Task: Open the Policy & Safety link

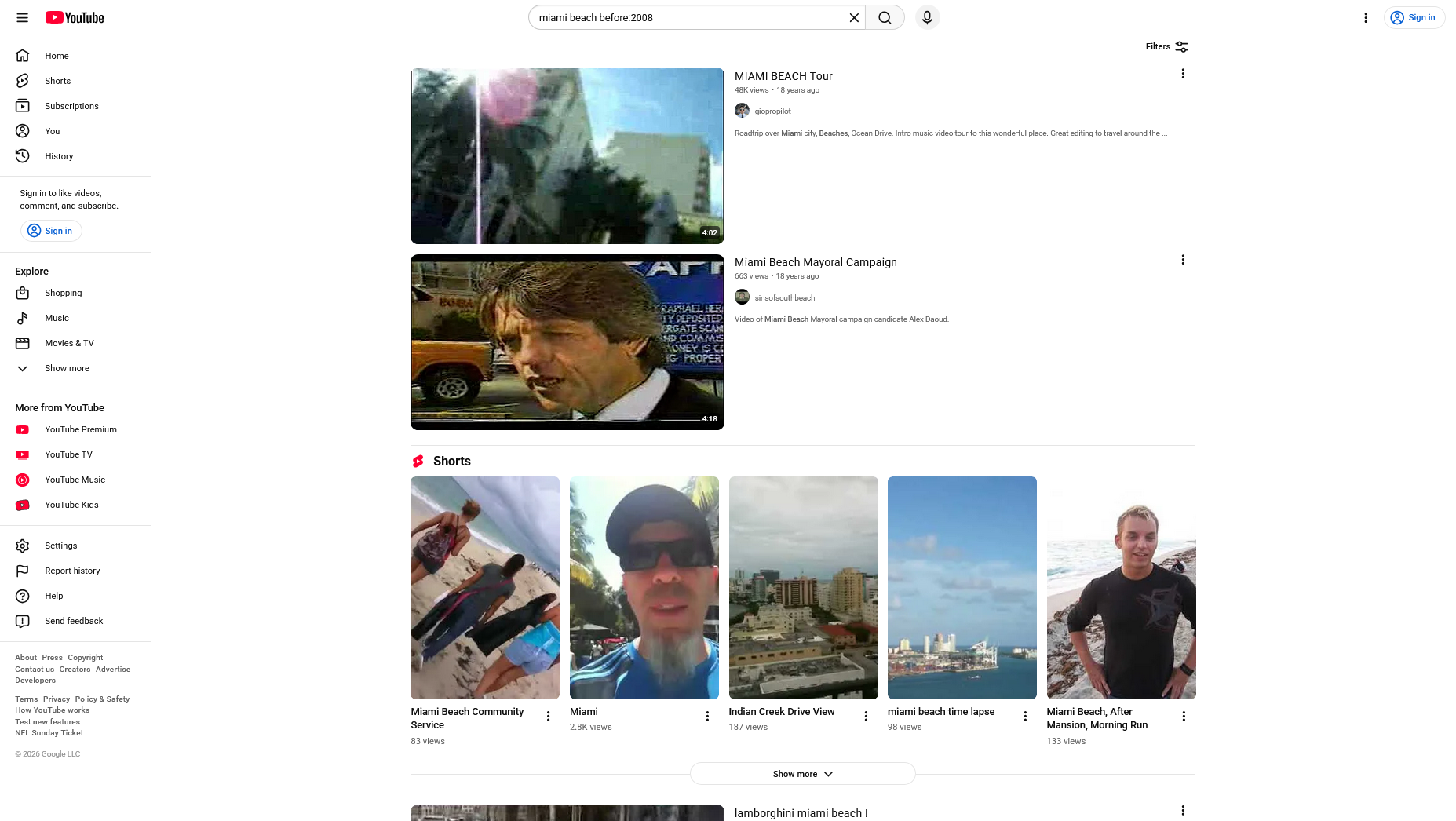Action: click(102, 699)
